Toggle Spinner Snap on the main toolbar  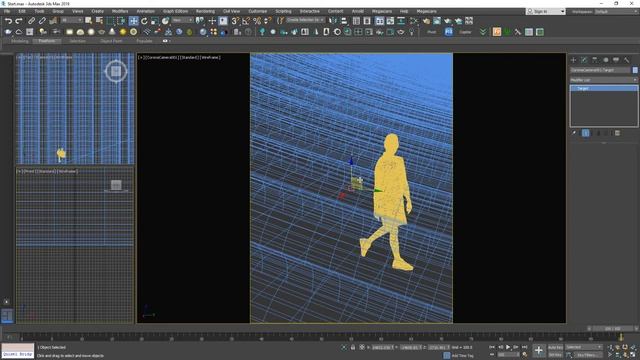coord(267,21)
